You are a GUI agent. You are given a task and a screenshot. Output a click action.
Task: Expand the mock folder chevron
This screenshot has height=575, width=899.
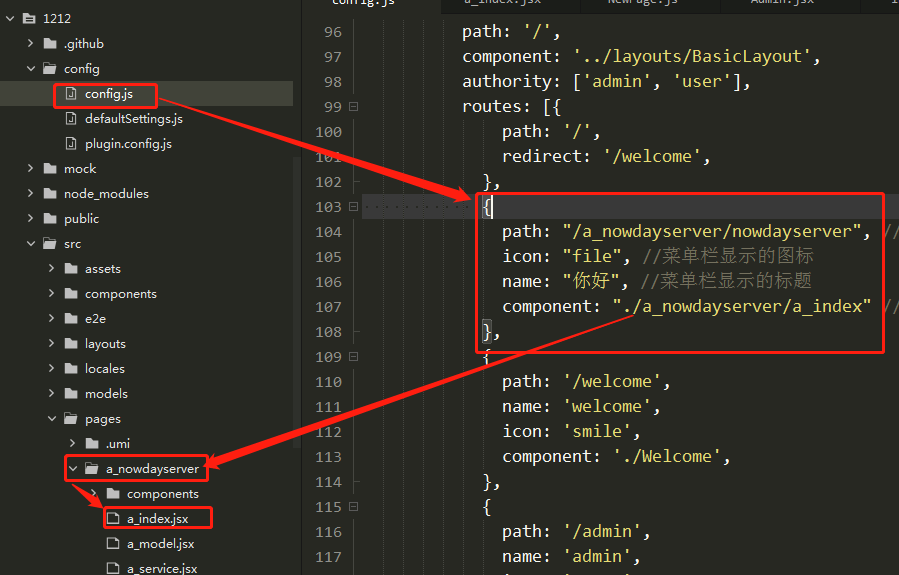[x=30, y=168]
